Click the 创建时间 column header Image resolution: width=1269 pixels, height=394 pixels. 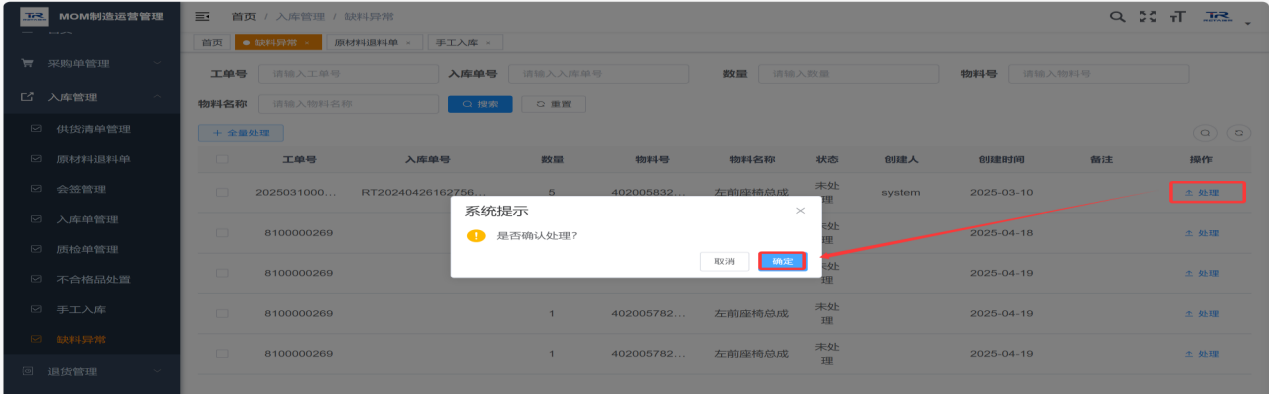(x=1001, y=159)
